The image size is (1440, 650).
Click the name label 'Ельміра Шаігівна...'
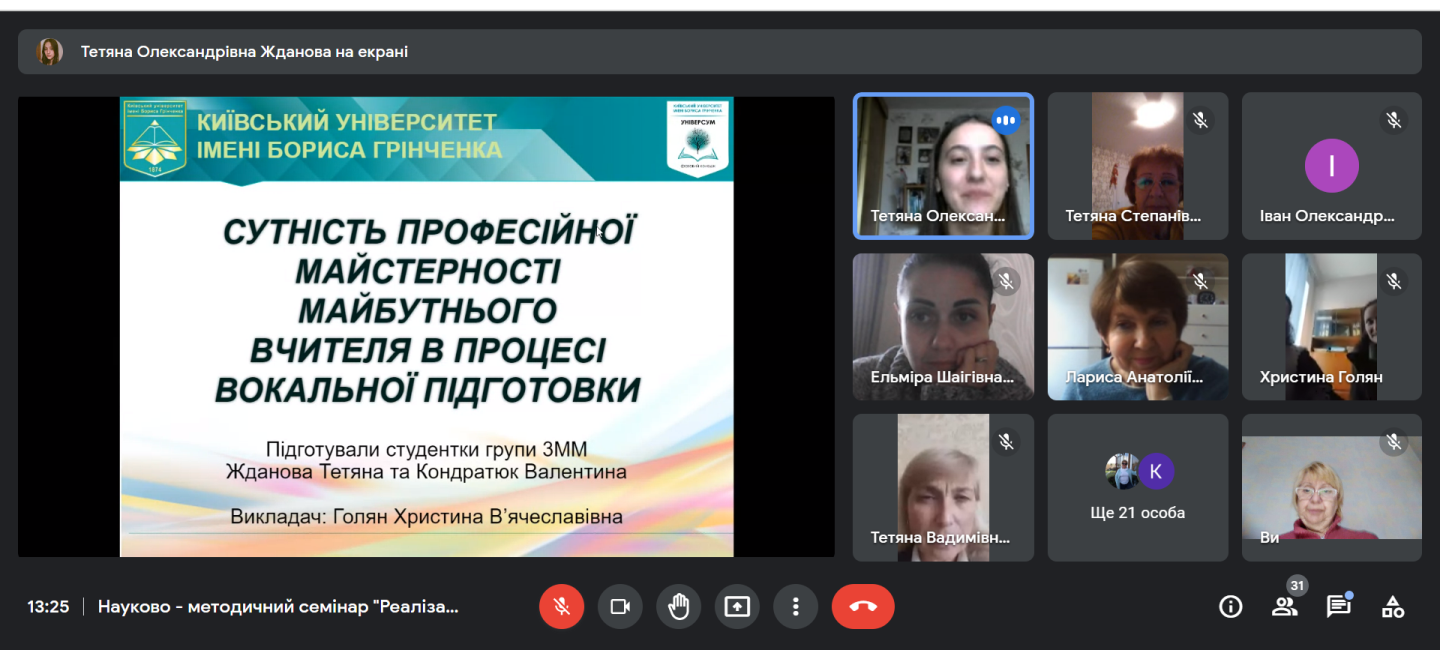coord(942,377)
